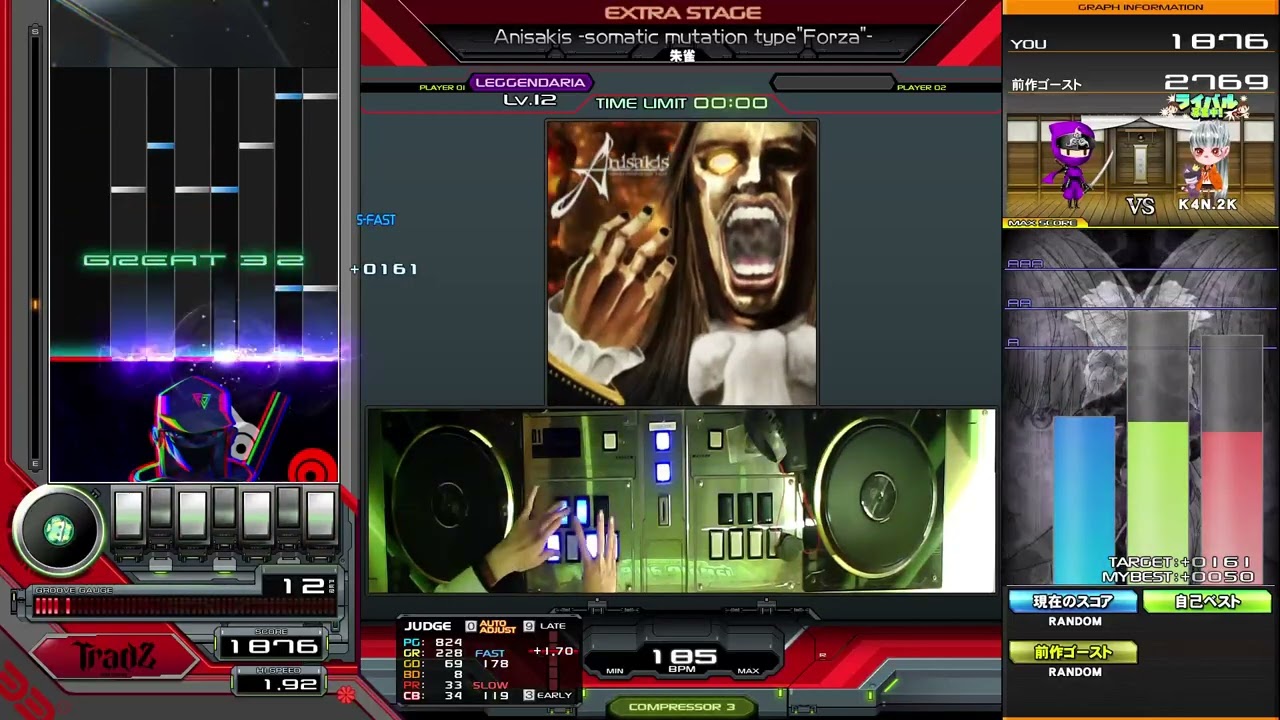Click the CB 34 count
1280x720 pixels.
point(433,695)
